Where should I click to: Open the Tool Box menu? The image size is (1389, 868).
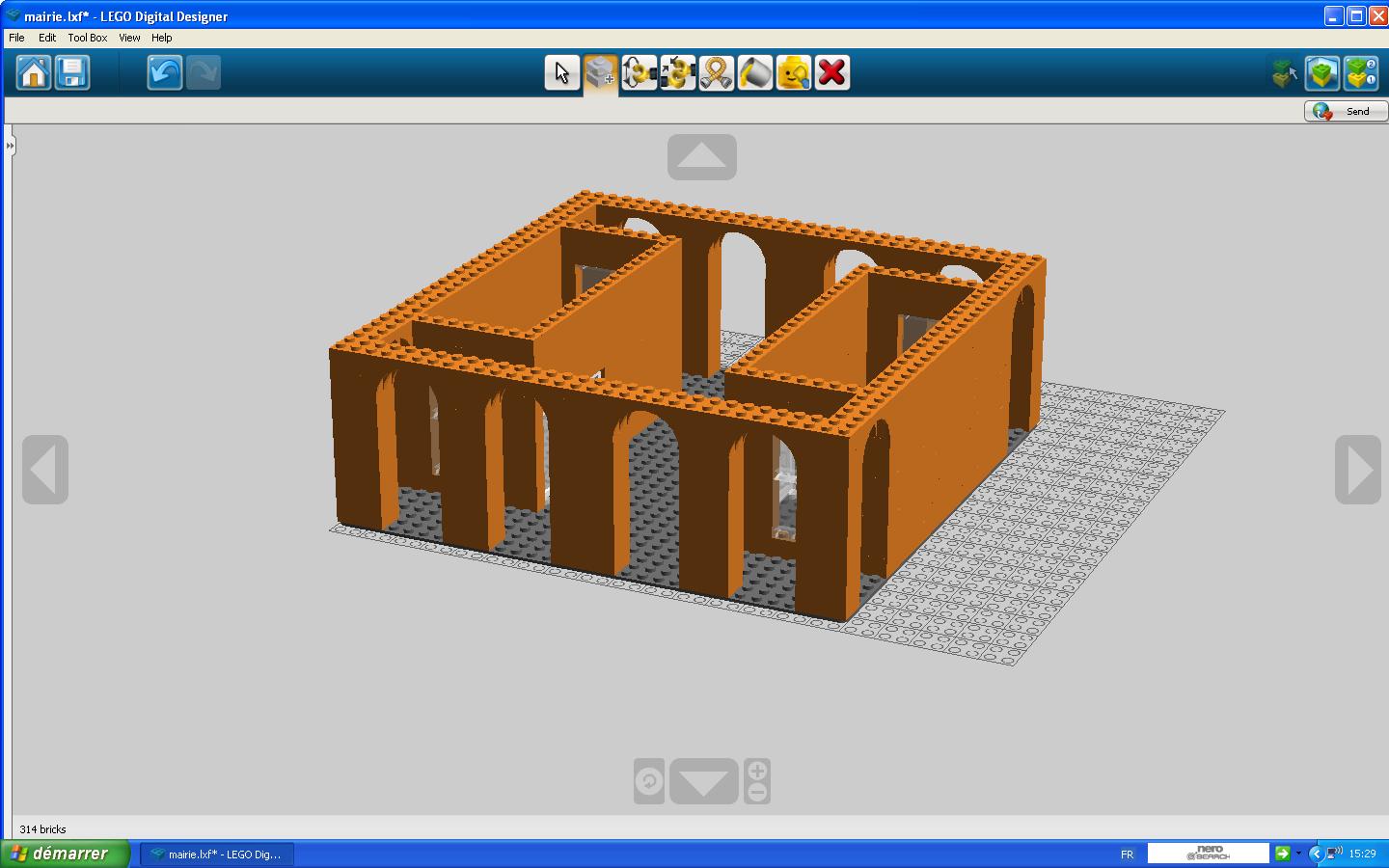coord(87,38)
